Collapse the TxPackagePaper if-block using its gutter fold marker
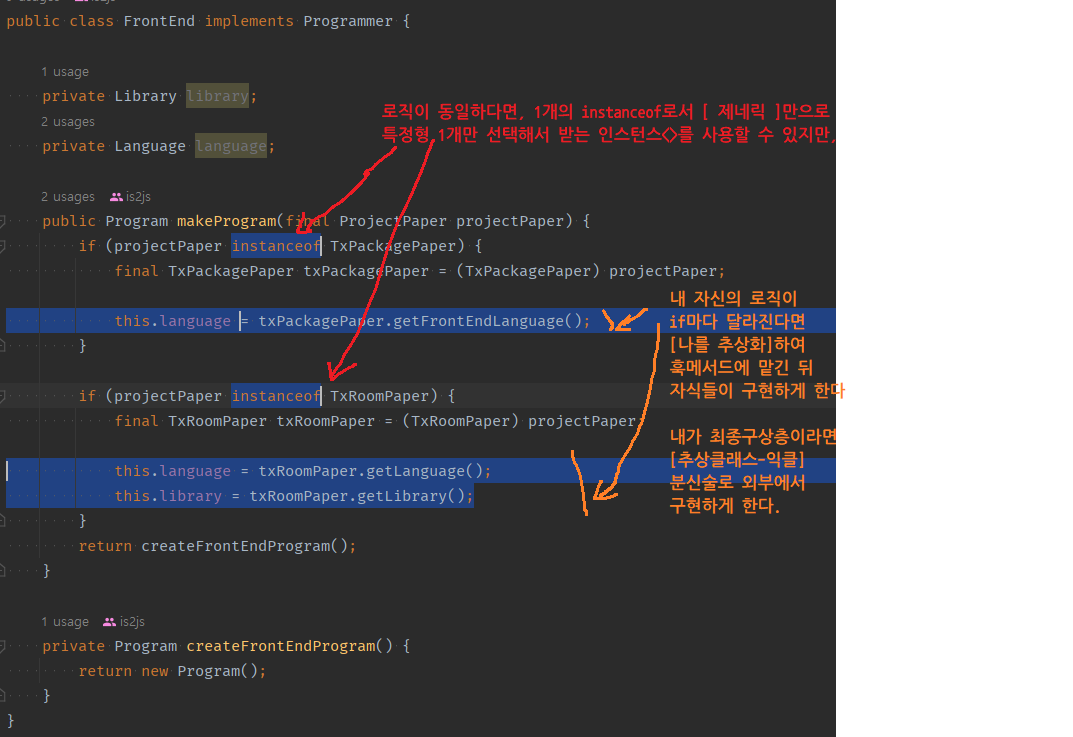Image resolution: width=1073 pixels, height=737 pixels. tap(3, 246)
